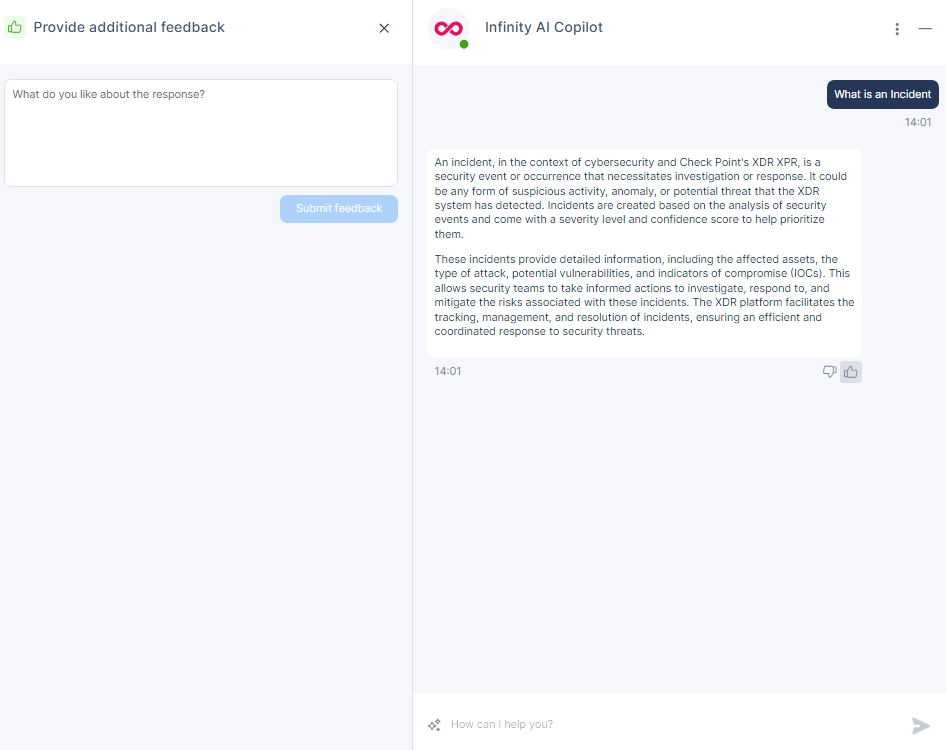Click the green online status dot
The image size is (946, 750).
click(x=464, y=45)
